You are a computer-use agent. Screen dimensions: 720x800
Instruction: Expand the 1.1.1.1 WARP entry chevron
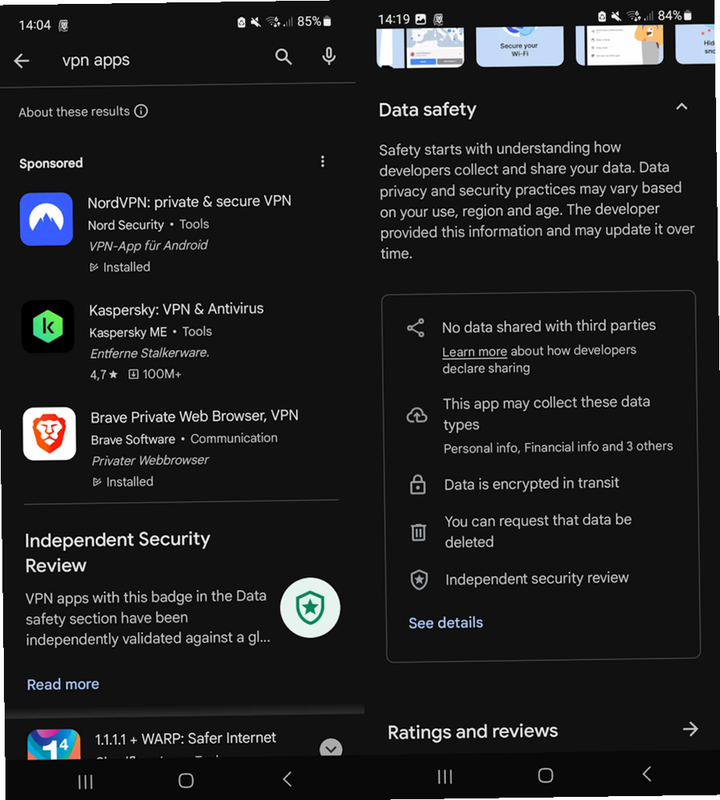pyautogui.click(x=331, y=748)
